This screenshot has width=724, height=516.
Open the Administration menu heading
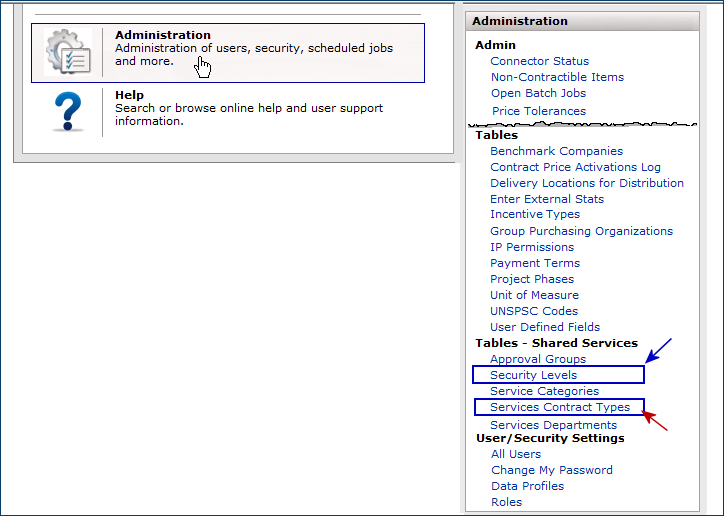[162, 35]
